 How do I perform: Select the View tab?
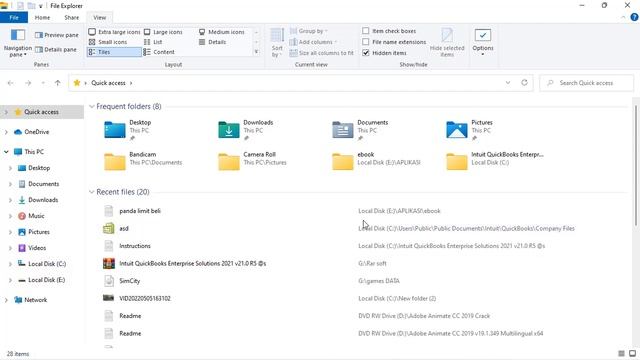[x=100, y=18]
